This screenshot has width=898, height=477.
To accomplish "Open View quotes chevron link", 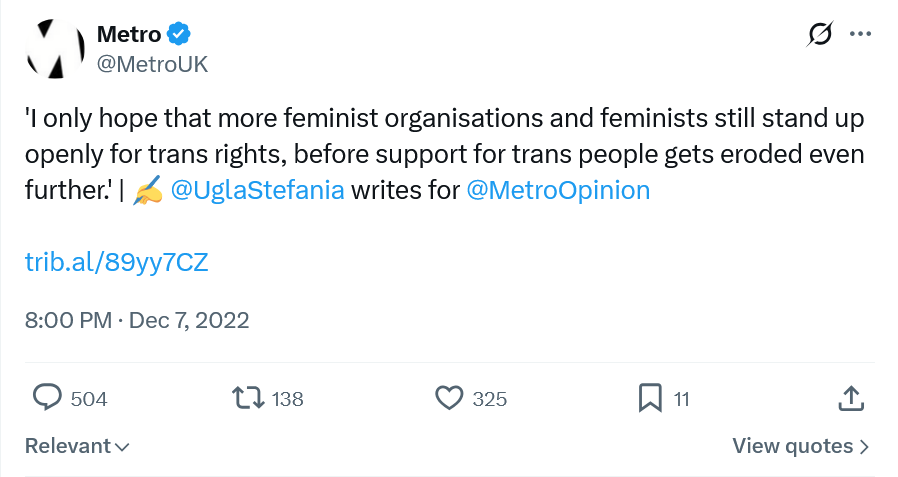I will tap(800, 446).
